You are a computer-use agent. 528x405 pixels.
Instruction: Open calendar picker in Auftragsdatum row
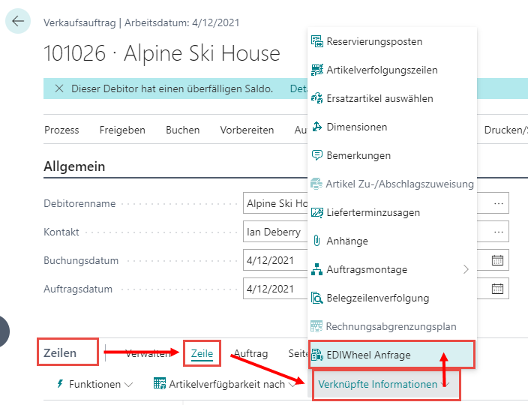(x=497, y=289)
